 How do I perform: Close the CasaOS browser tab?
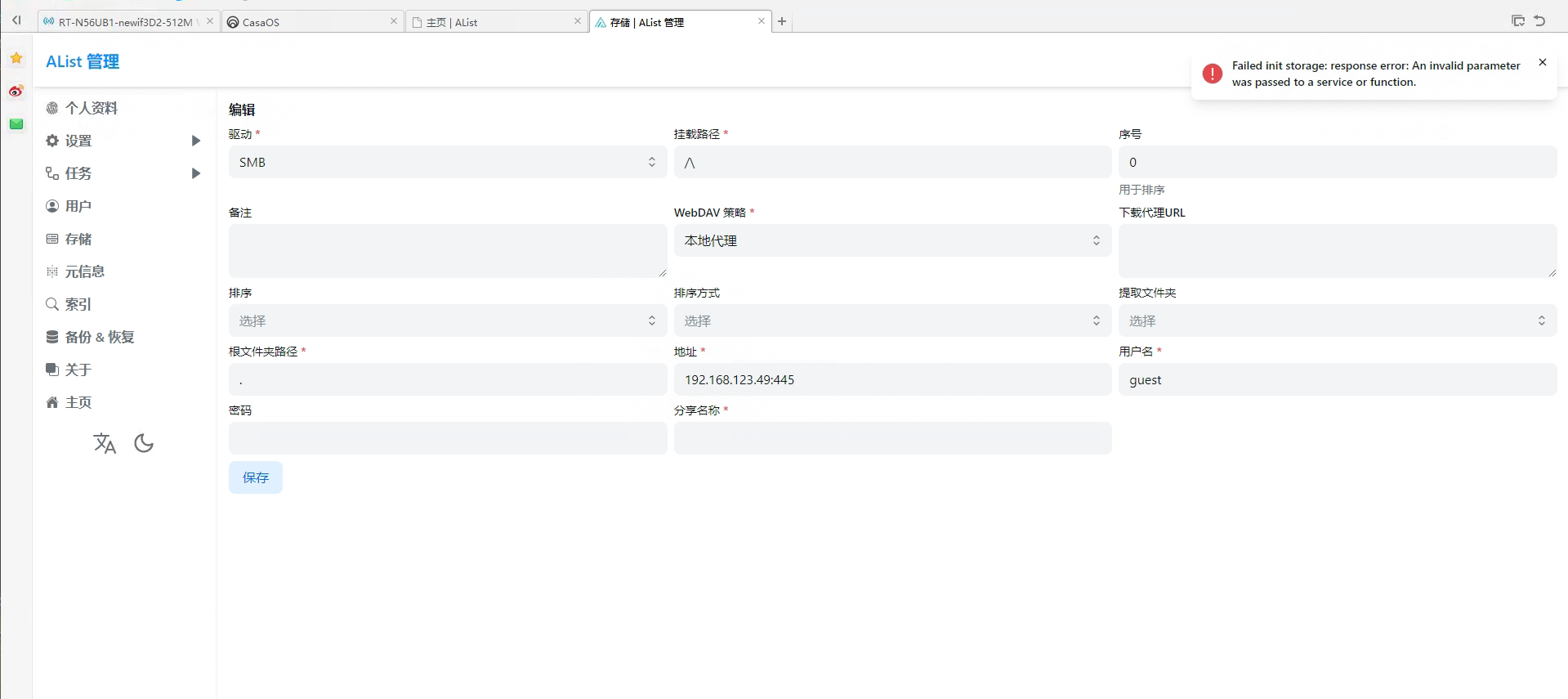(394, 21)
